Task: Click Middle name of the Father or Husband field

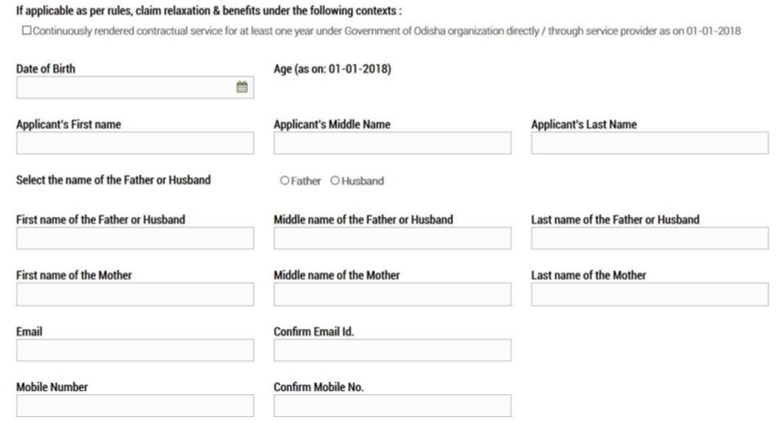Action: (392, 238)
